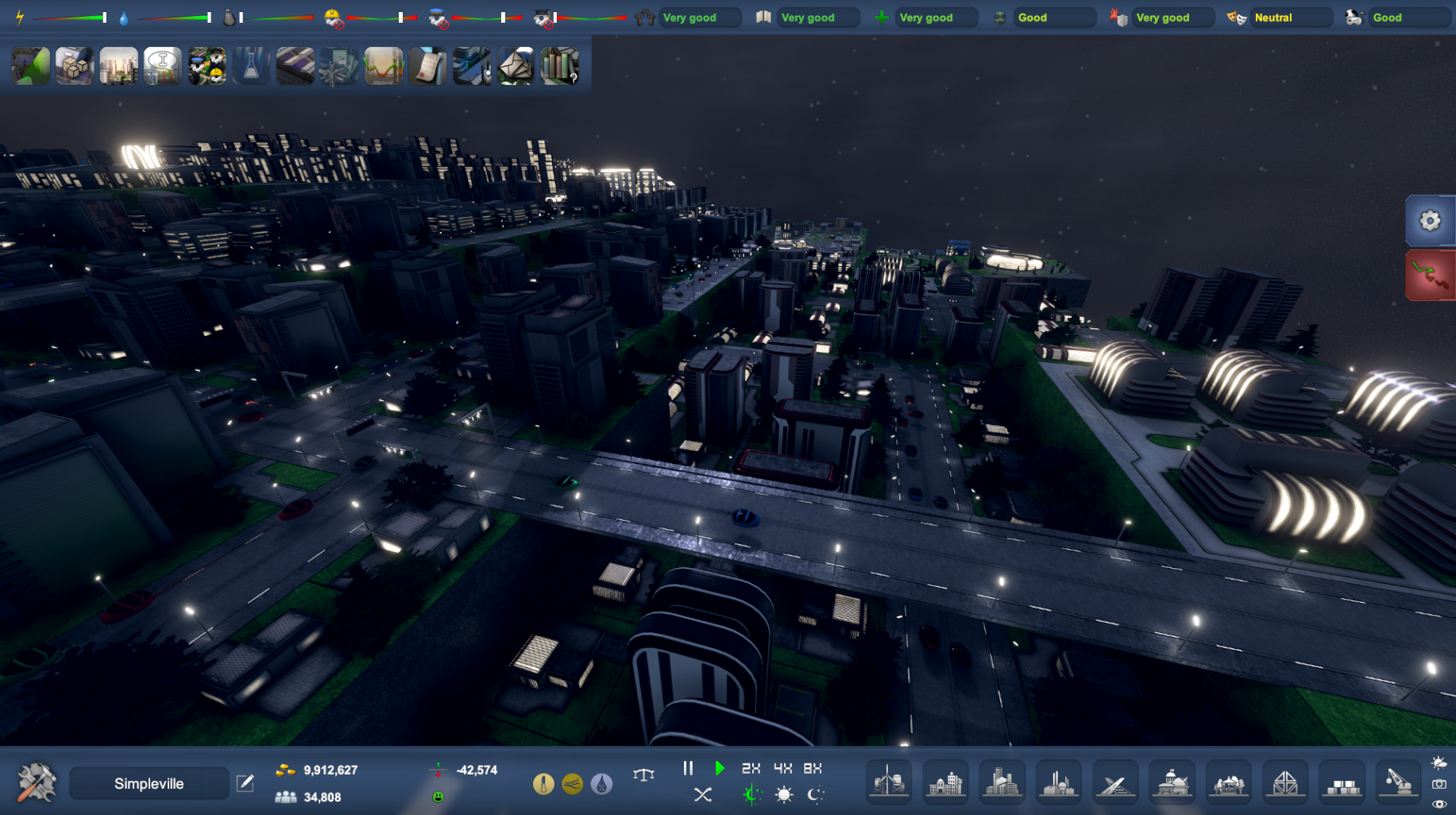Screen dimensions: 1456x815
Task: Open the district buildings panel icon
Action: point(472,66)
